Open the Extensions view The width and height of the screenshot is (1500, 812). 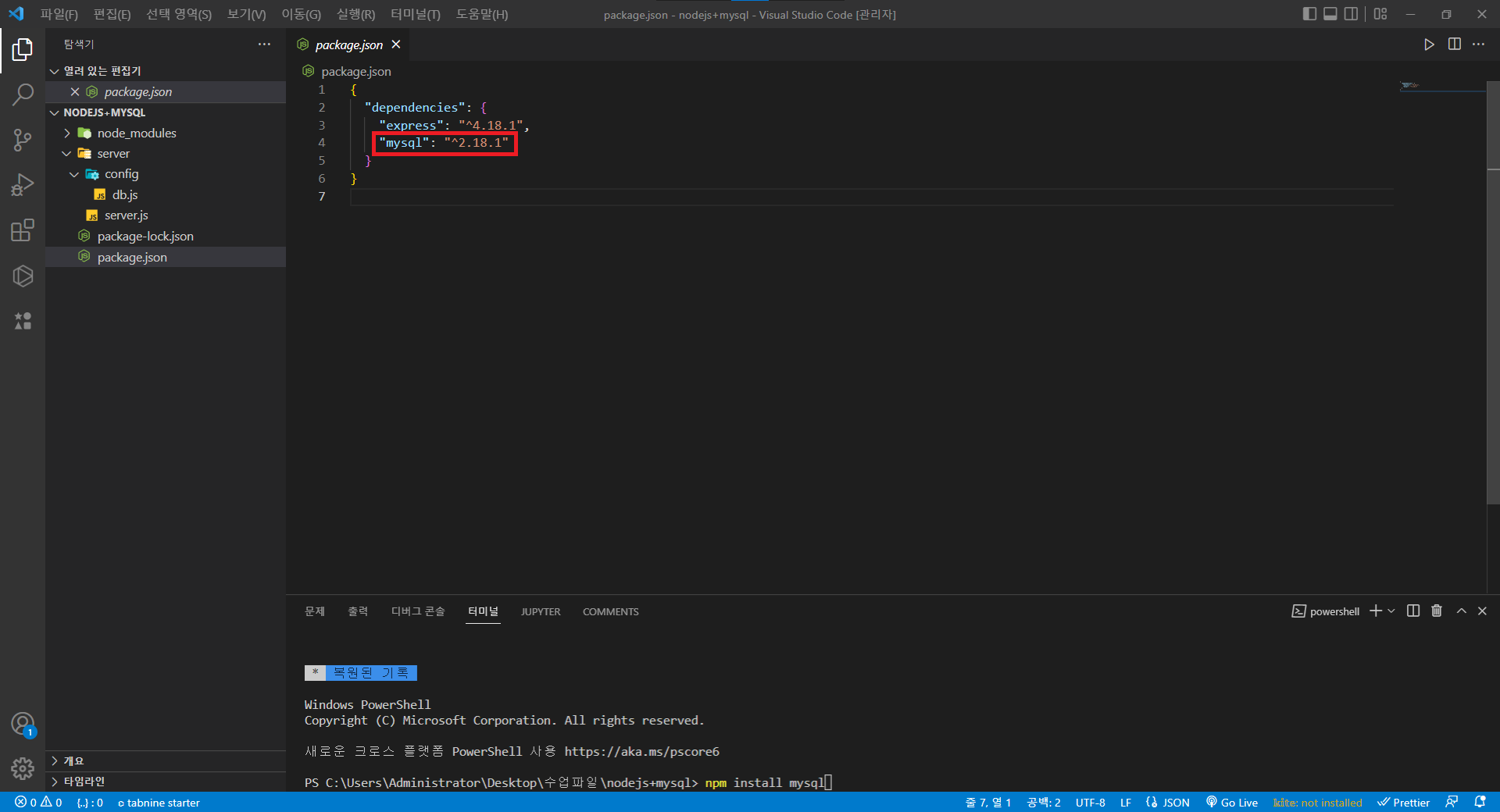23,230
